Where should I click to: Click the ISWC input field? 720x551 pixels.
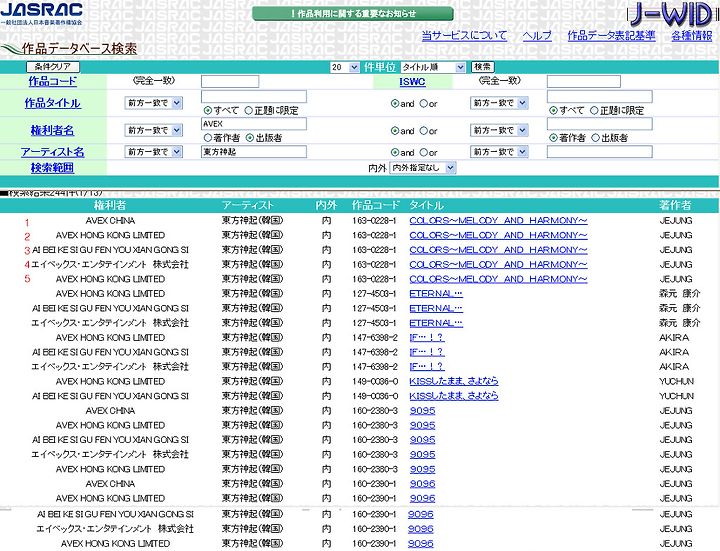click(584, 82)
